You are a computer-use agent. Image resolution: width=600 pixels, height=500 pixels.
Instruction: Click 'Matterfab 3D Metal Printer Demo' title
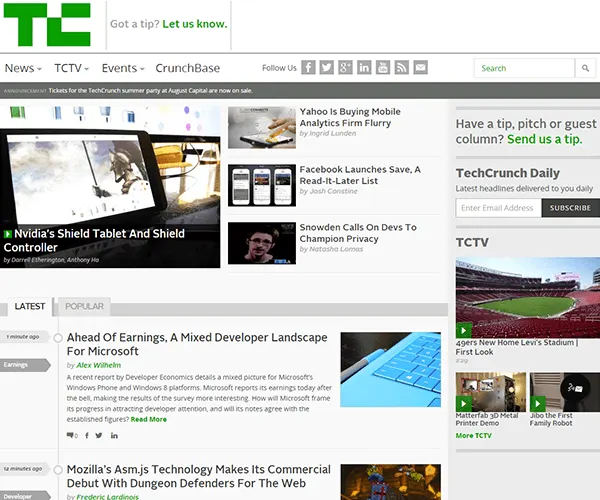[x=487, y=419]
